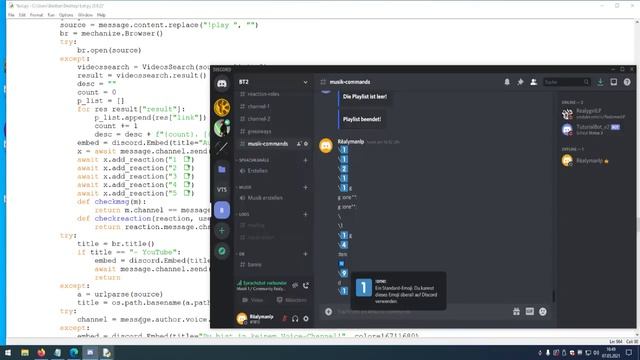Screen dimensions: 640x360
Task: Open the Format menu in IDLE
Action: [x=36, y=15]
